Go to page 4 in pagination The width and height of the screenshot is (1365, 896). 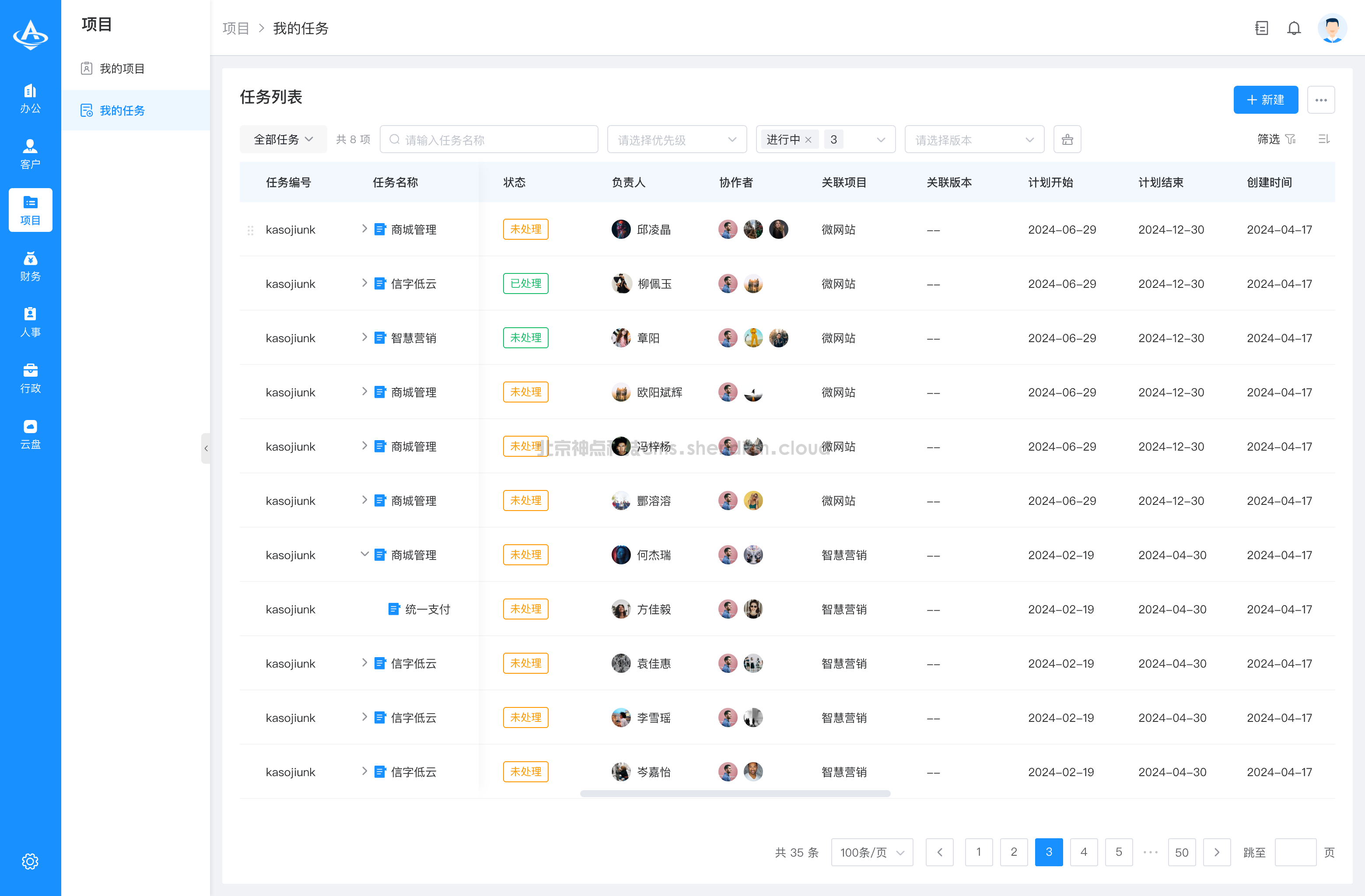[x=1083, y=852]
